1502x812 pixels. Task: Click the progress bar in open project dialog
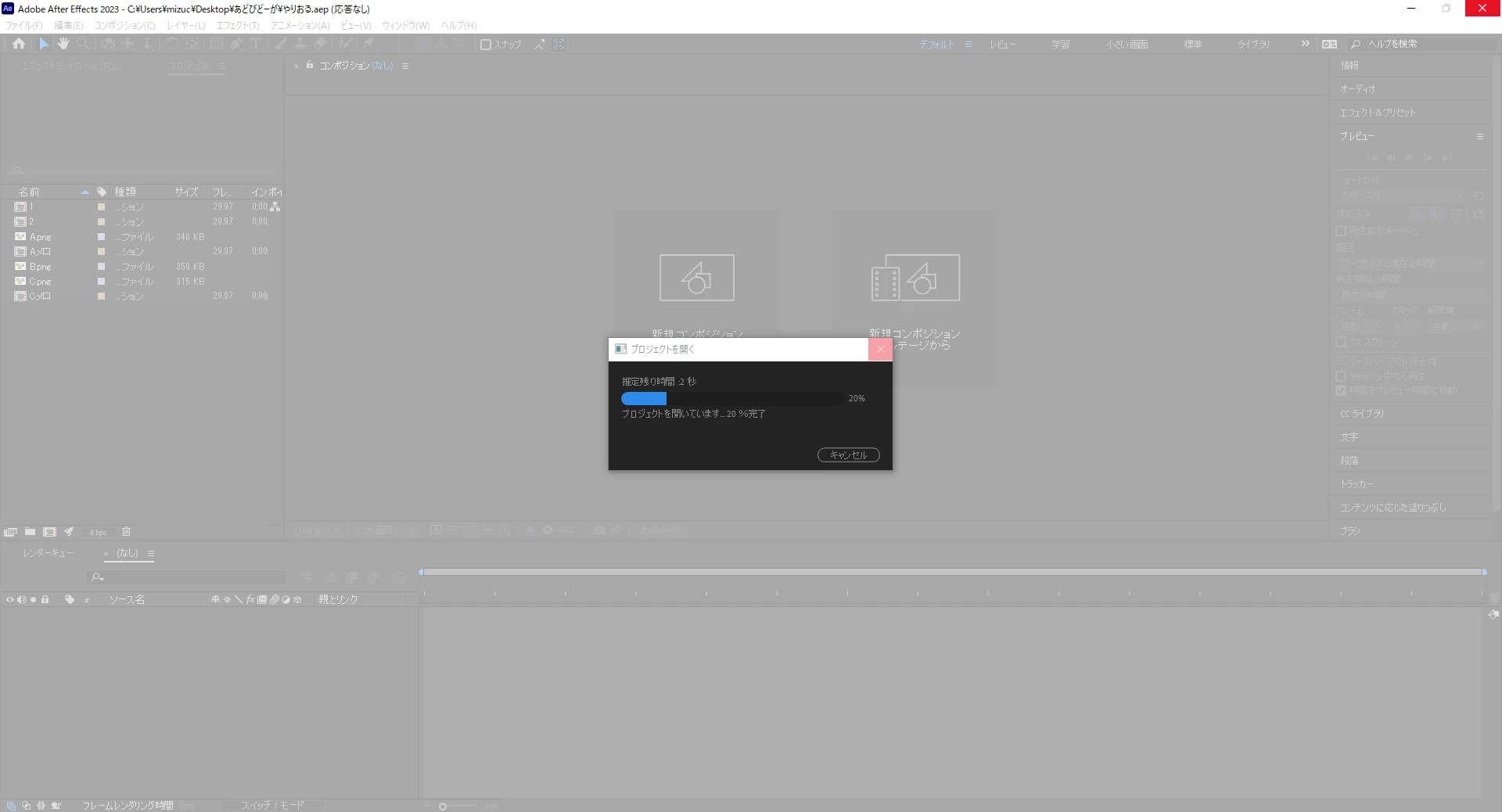[733, 399]
